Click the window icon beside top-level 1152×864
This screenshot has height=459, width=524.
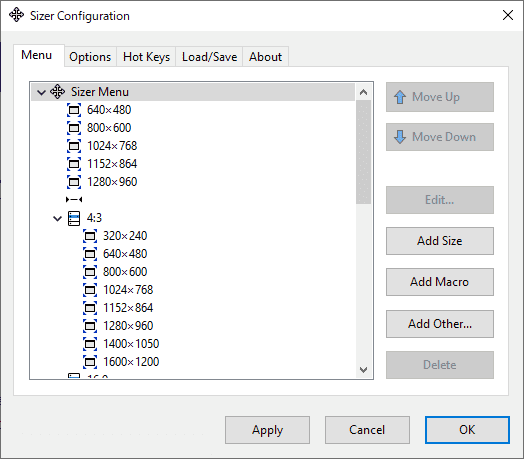coord(74,164)
